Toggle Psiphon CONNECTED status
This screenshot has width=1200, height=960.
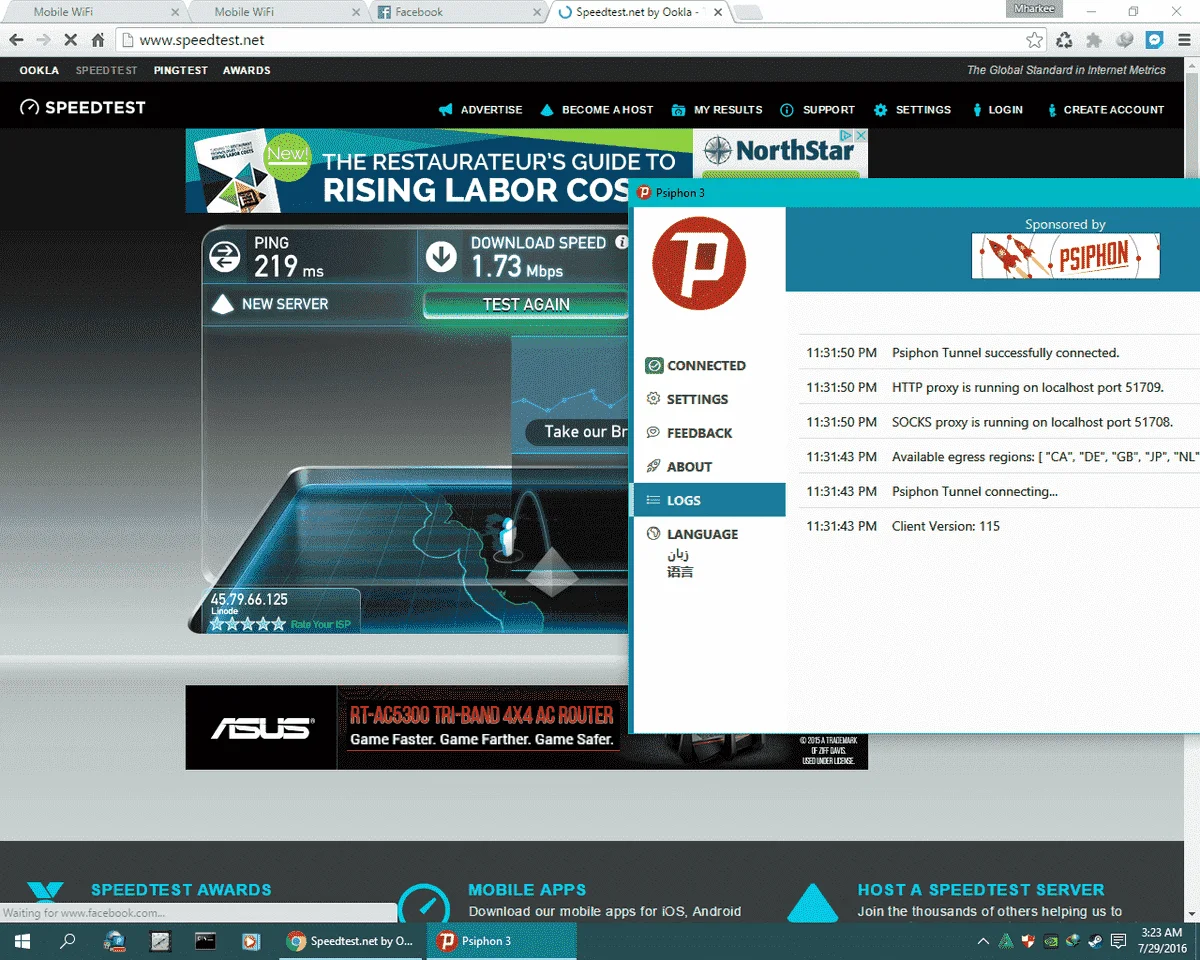pyautogui.click(x=696, y=366)
